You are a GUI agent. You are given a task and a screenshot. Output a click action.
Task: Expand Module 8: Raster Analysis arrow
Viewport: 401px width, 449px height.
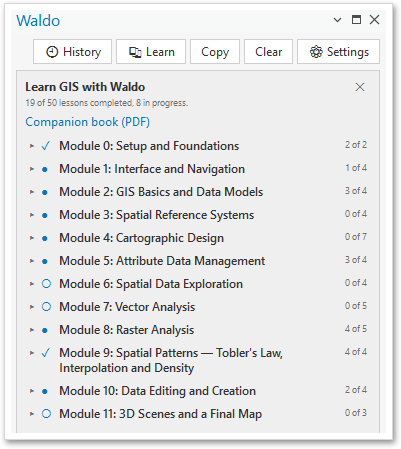click(32, 330)
